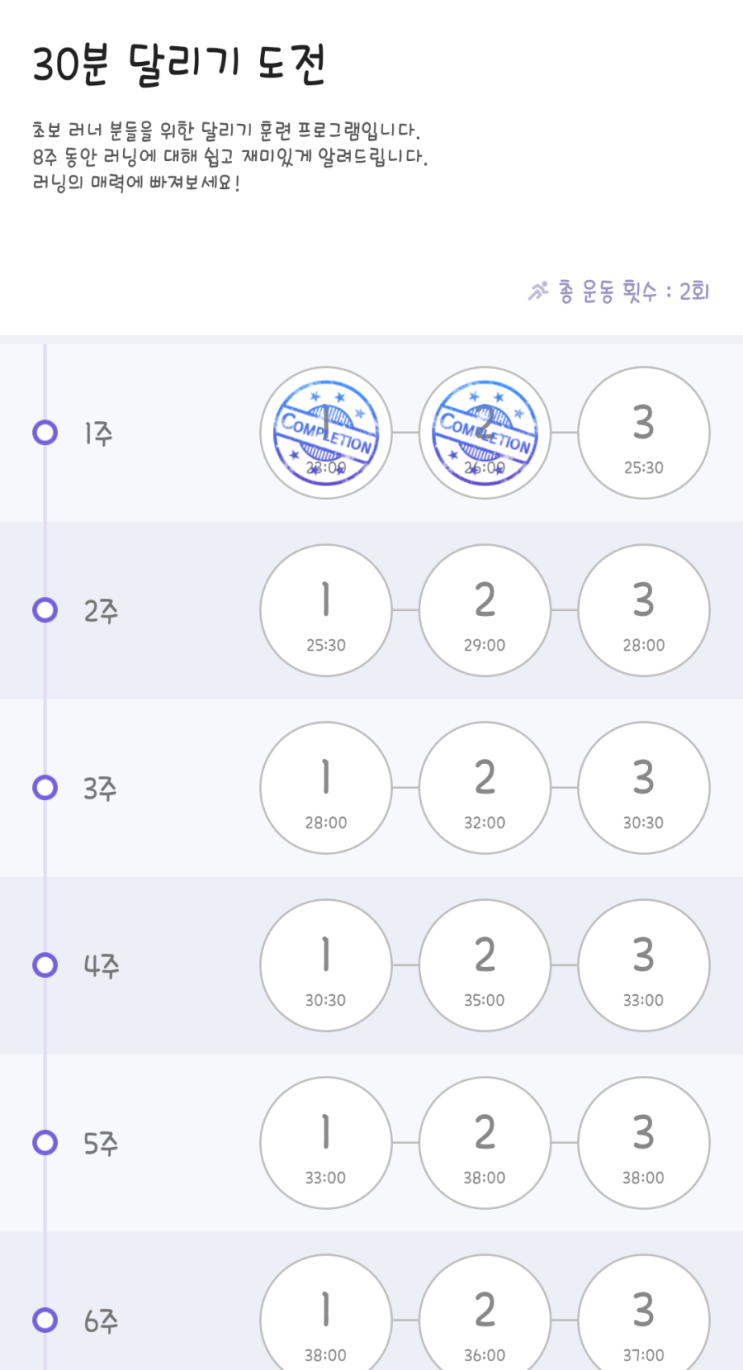Choose 6주 session 2 with 36:00

(x=484, y=1318)
